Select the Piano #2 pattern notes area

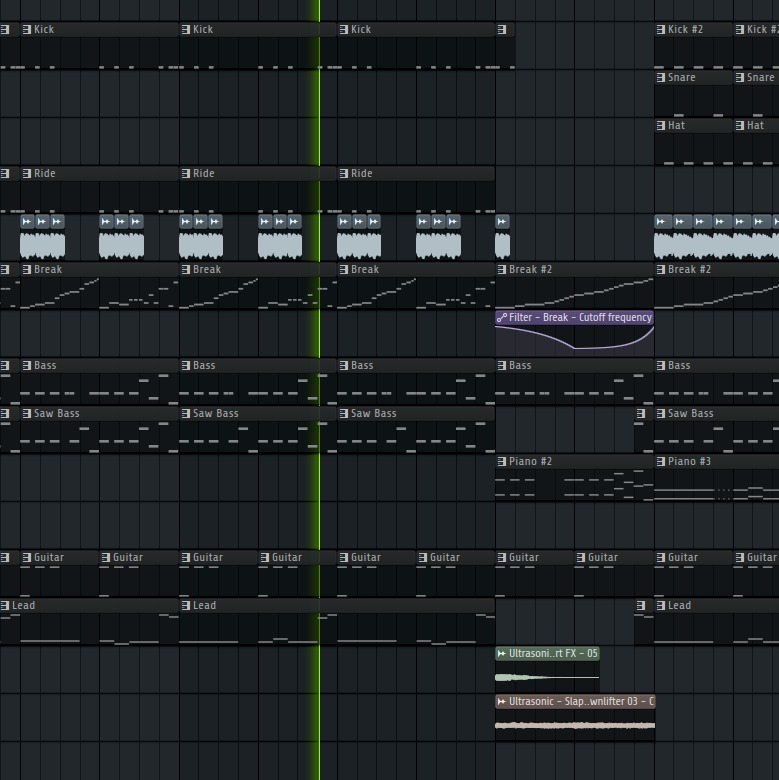pyautogui.click(x=575, y=485)
